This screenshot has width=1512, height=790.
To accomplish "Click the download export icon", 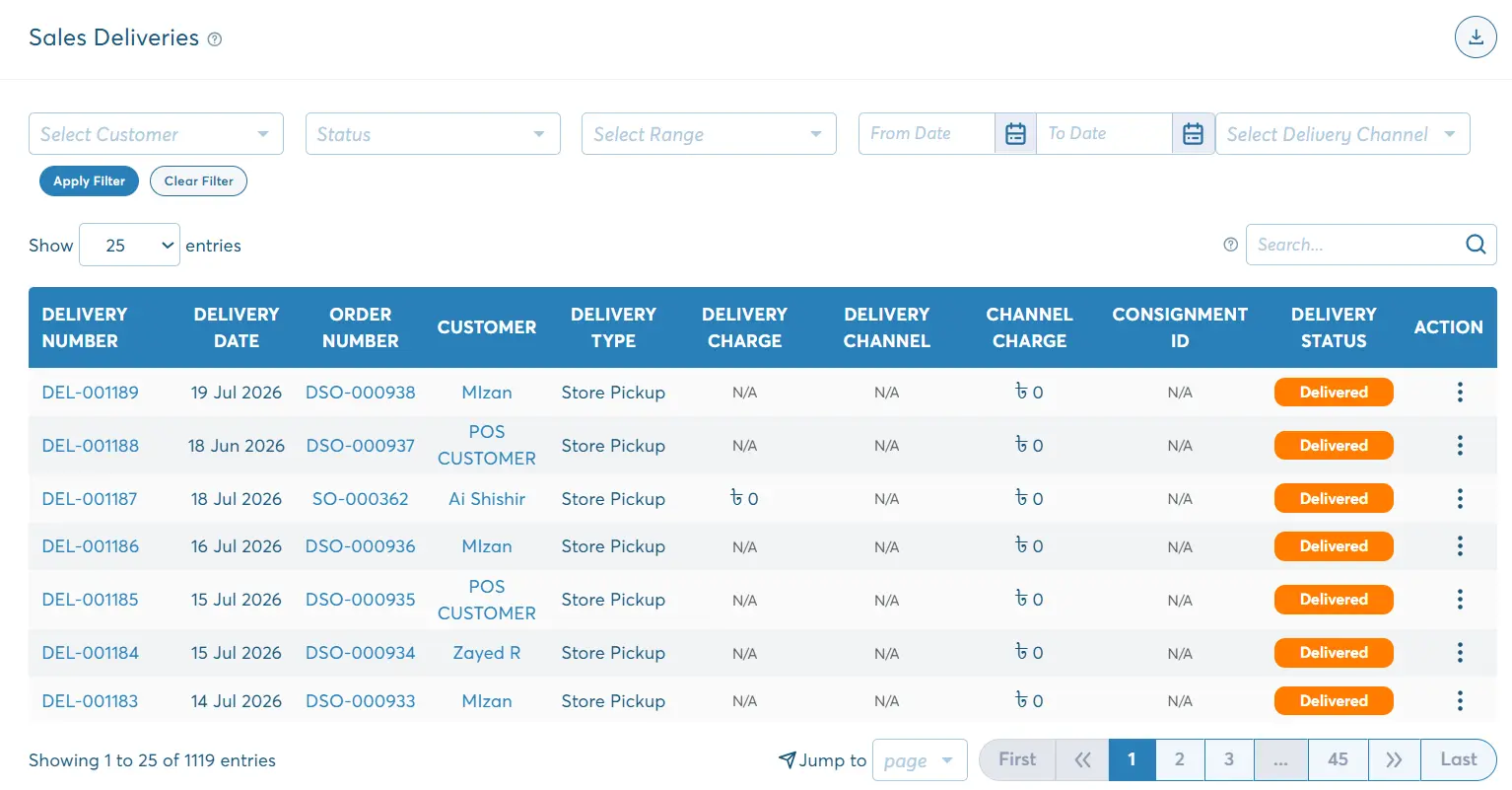I will (1476, 37).
